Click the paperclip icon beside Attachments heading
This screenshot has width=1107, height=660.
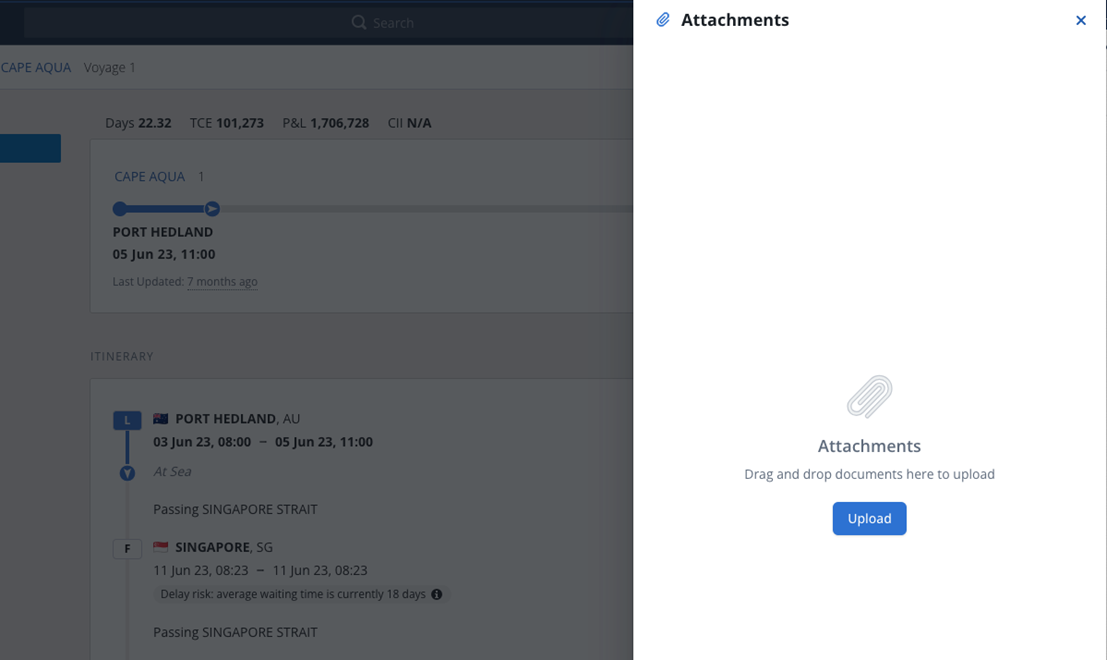[662, 19]
